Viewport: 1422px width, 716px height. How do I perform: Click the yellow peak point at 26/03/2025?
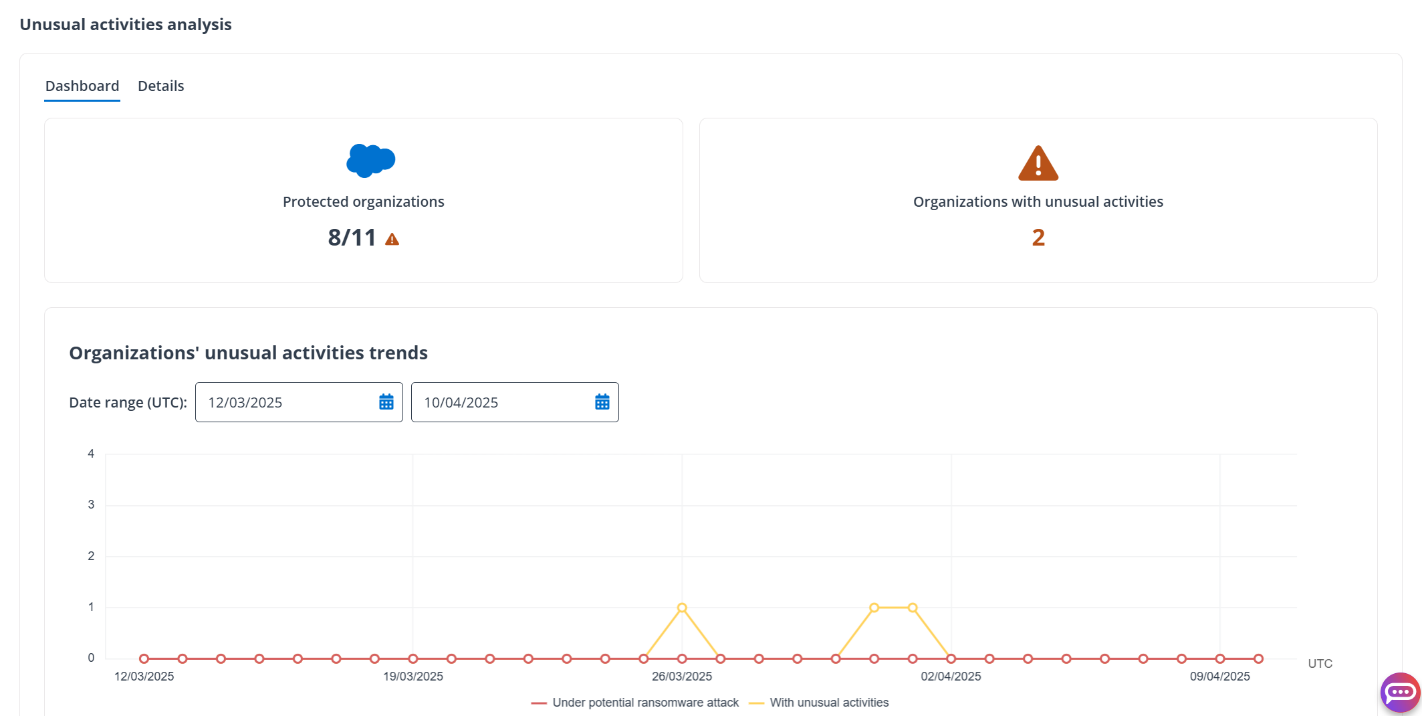[x=682, y=608]
